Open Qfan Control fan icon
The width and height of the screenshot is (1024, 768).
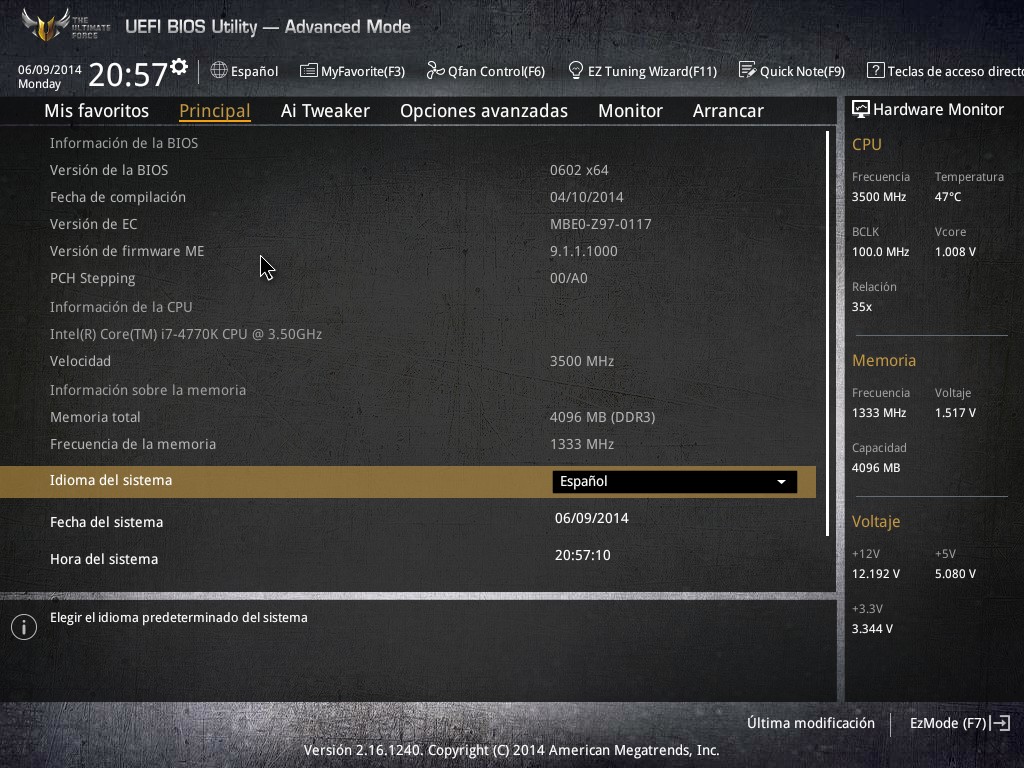coord(435,71)
